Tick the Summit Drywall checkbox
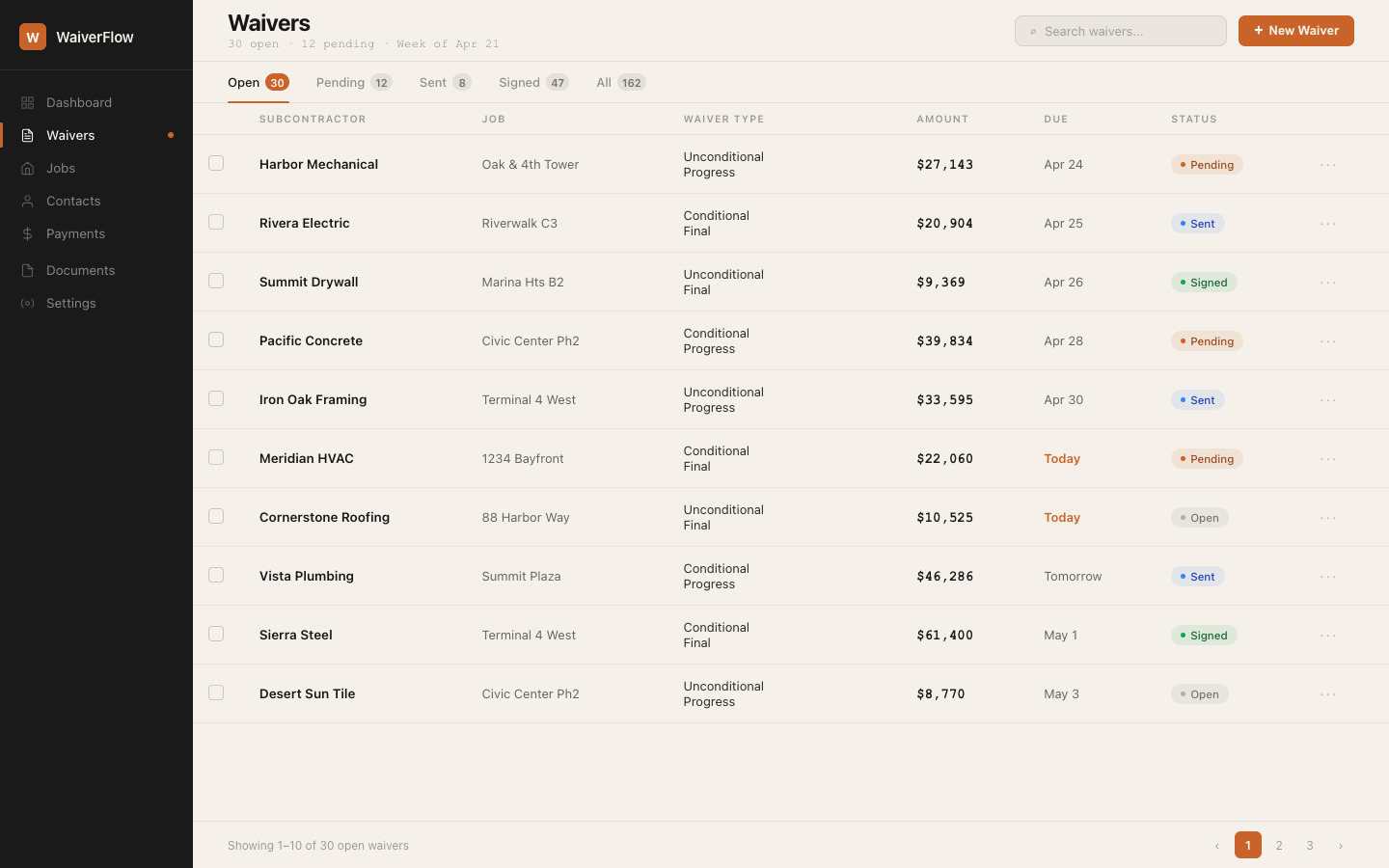 click(x=216, y=281)
